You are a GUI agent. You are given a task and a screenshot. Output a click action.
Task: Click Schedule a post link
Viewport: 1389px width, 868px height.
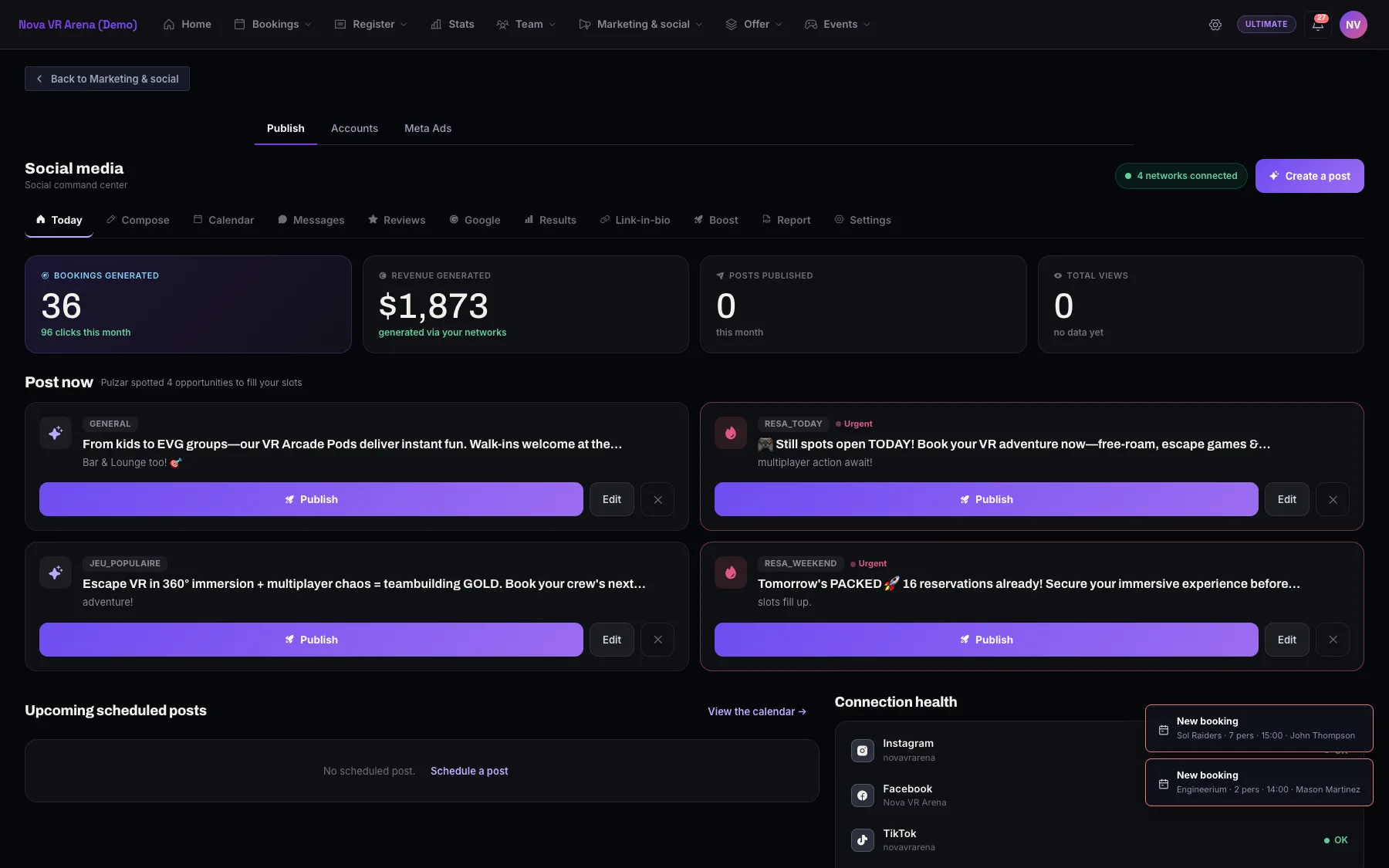click(469, 771)
